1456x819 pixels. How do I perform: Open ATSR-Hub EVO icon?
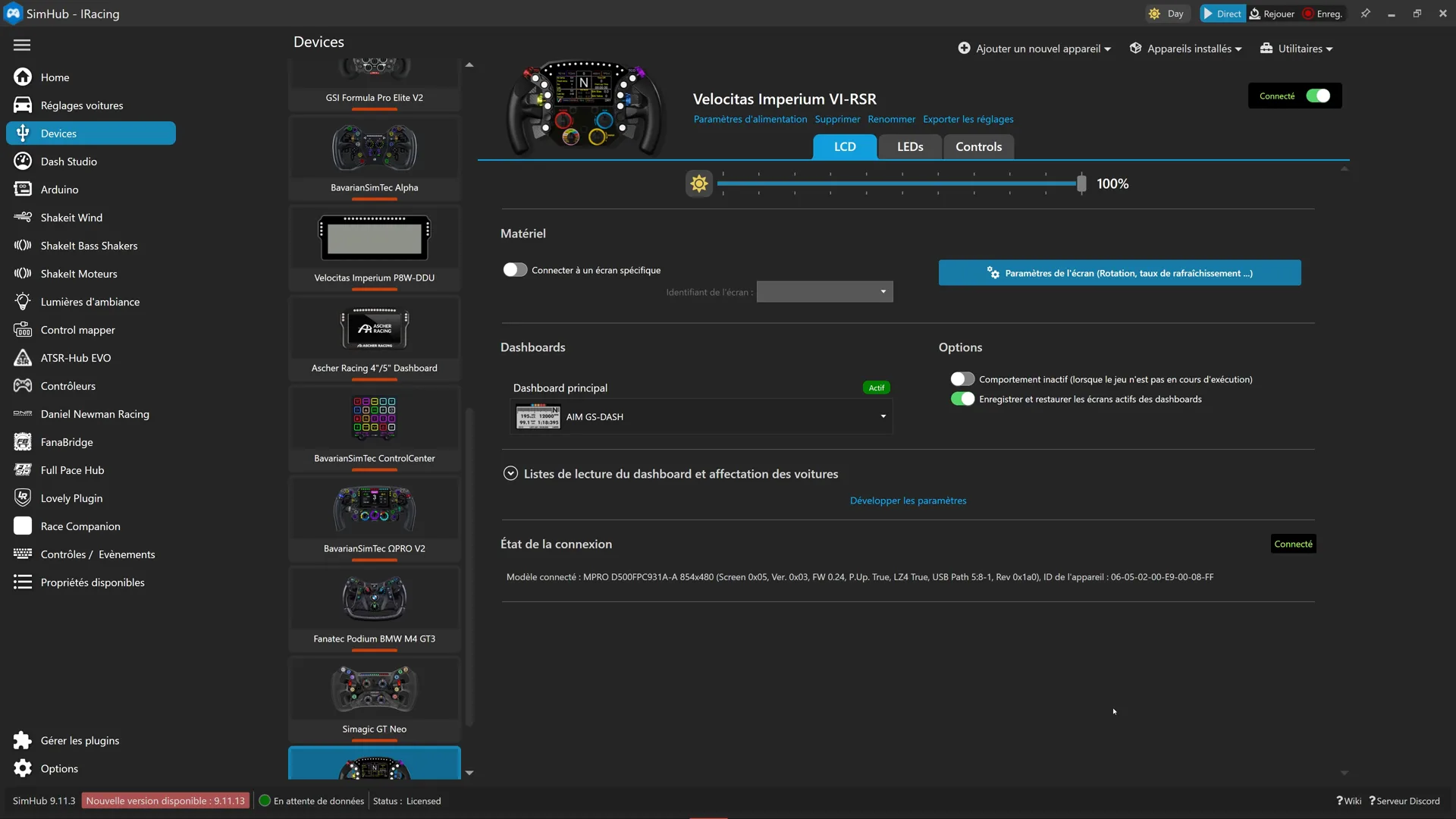click(23, 358)
